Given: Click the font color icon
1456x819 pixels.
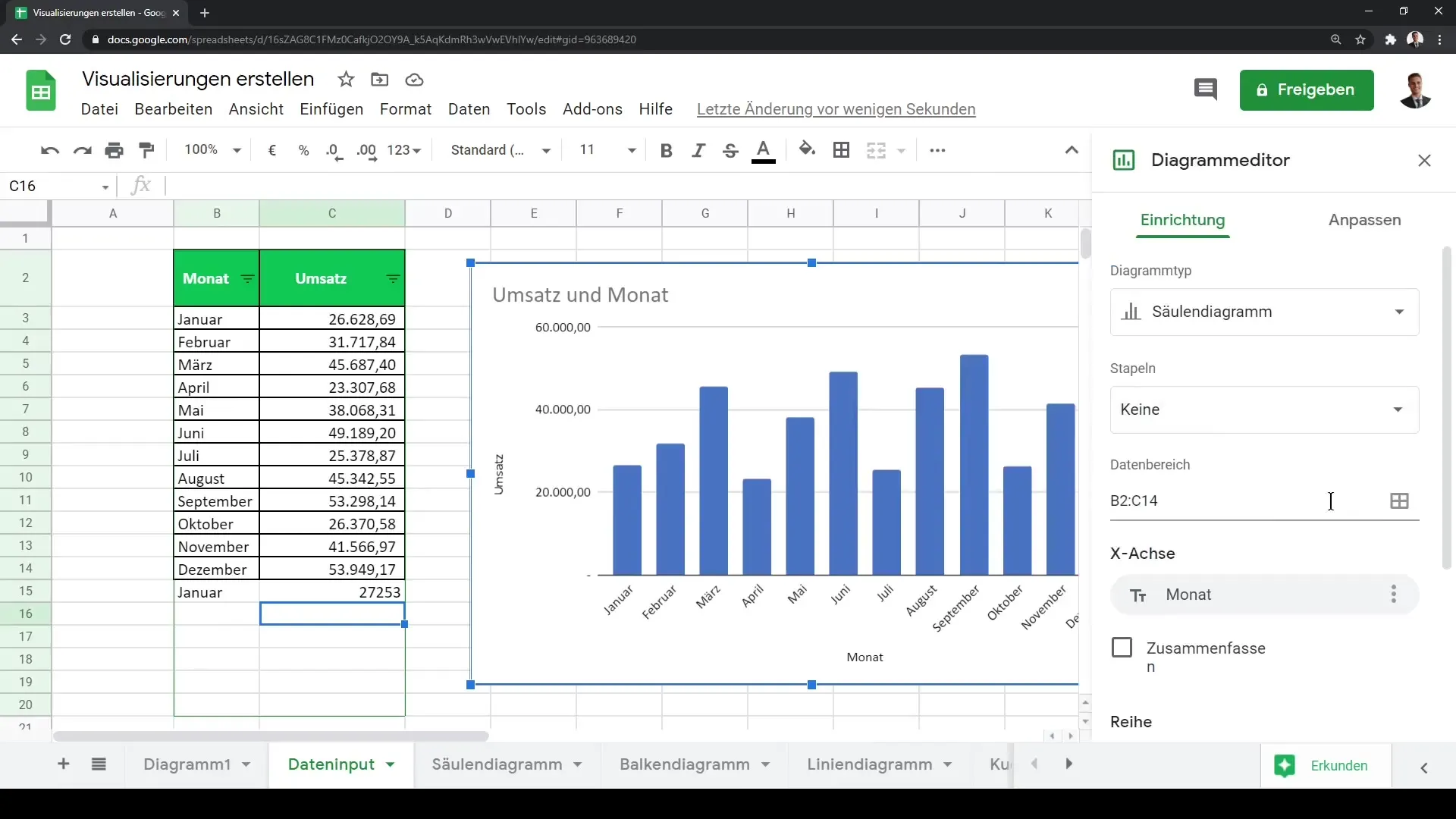Looking at the screenshot, I should (x=764, y=150).
